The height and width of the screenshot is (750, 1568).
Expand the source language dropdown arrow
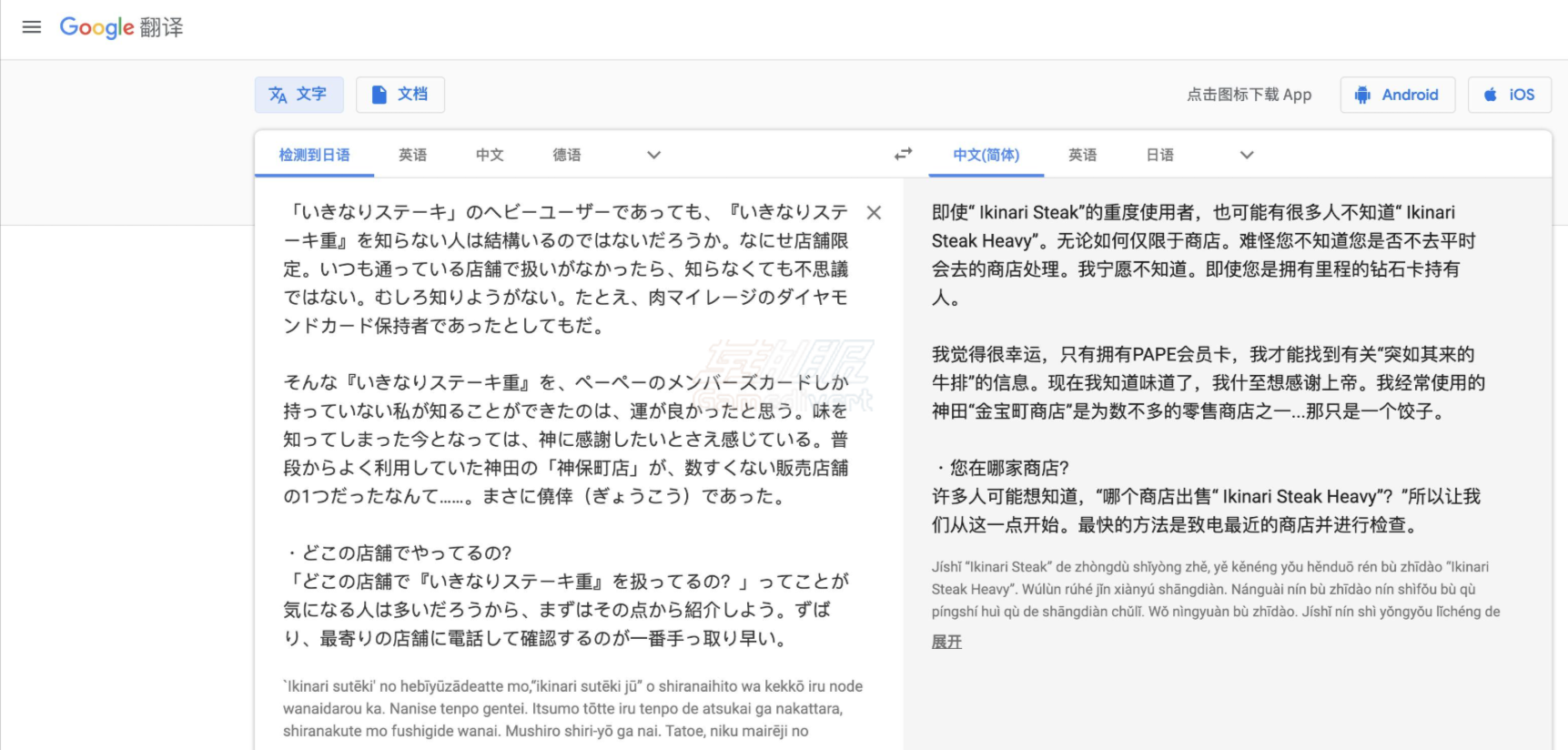(x=653, y=155)
